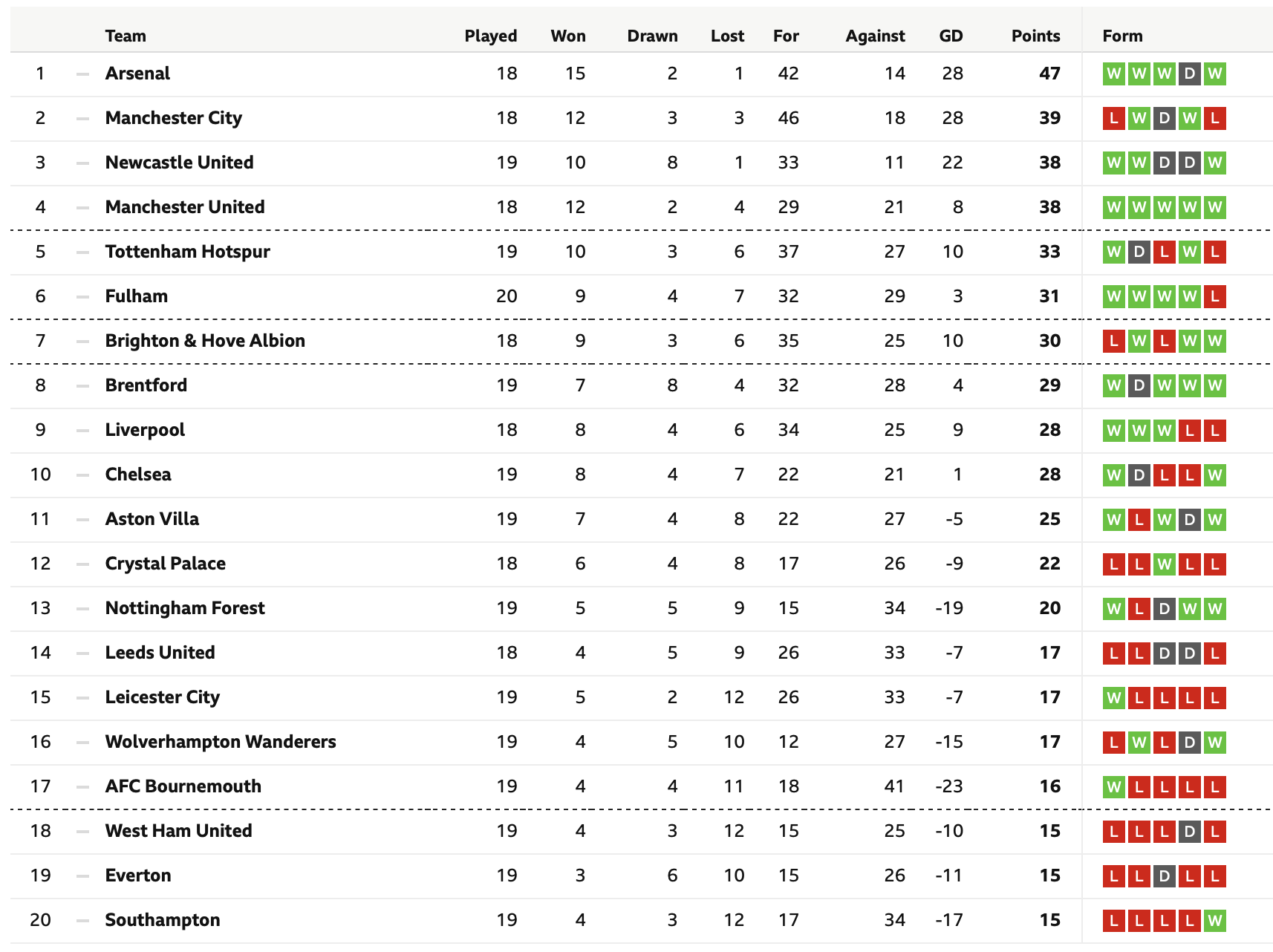The image size is (1273, 952).
Task: Click the GD column header
Action: pyautogui.click(x=951, y=36)
